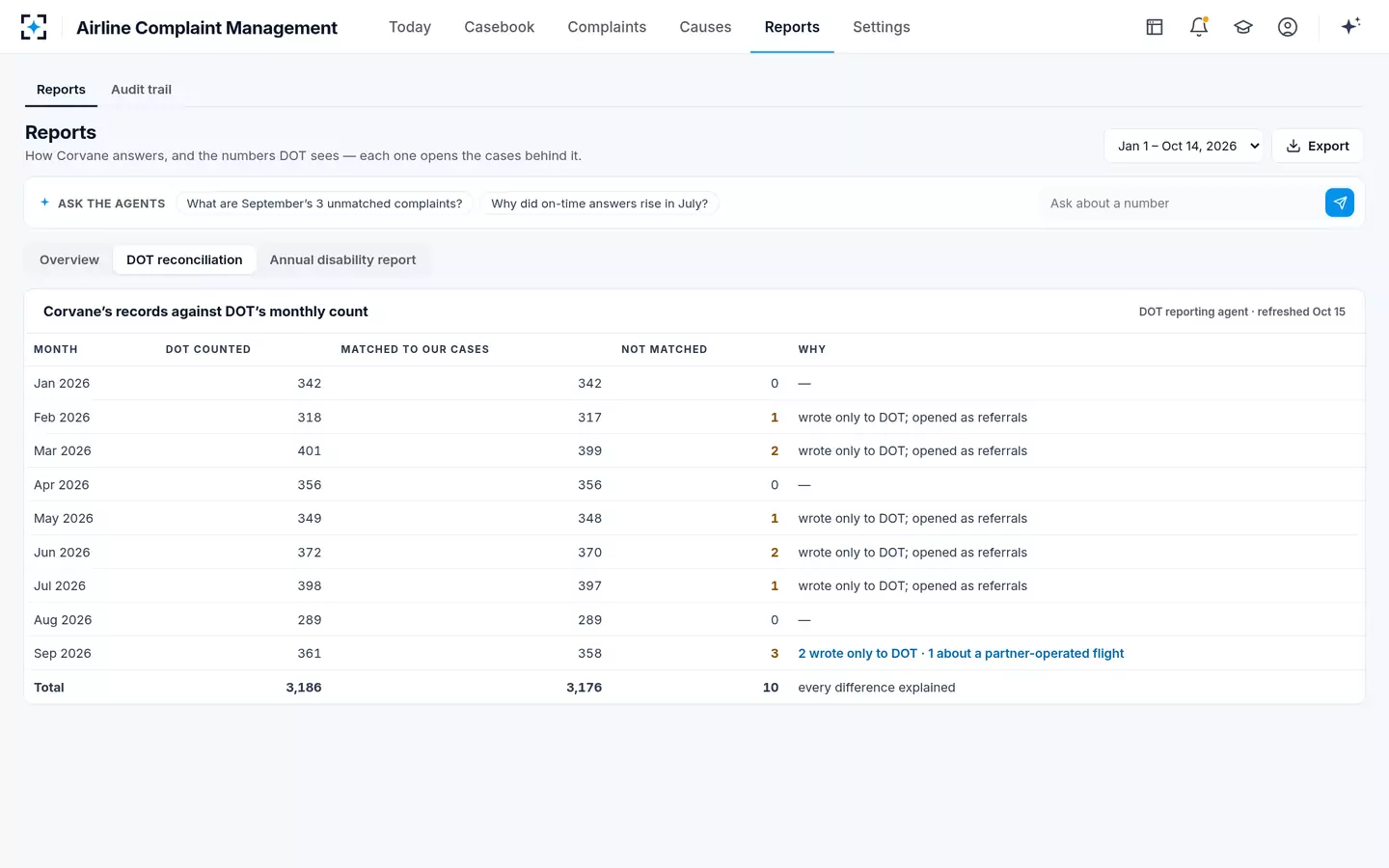Ask "Why did on-time answers rise in July?"
1389x868 pixels.
pos(599,203)
